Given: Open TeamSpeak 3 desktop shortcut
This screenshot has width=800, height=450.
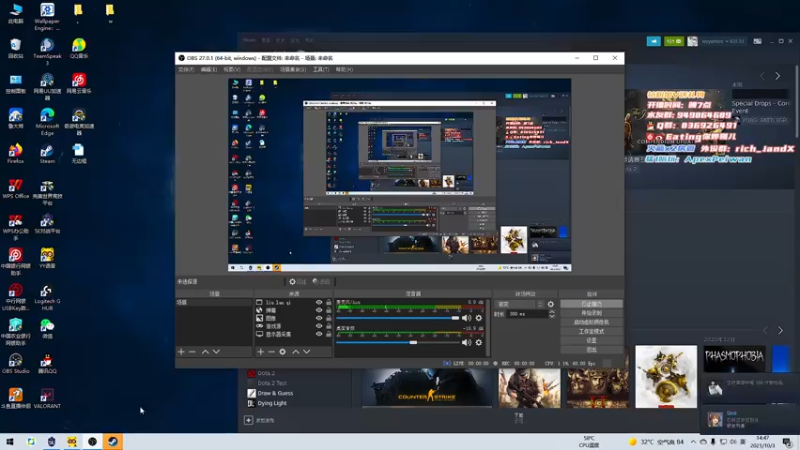Looking at the screenshot, I should tap(47, 52).
